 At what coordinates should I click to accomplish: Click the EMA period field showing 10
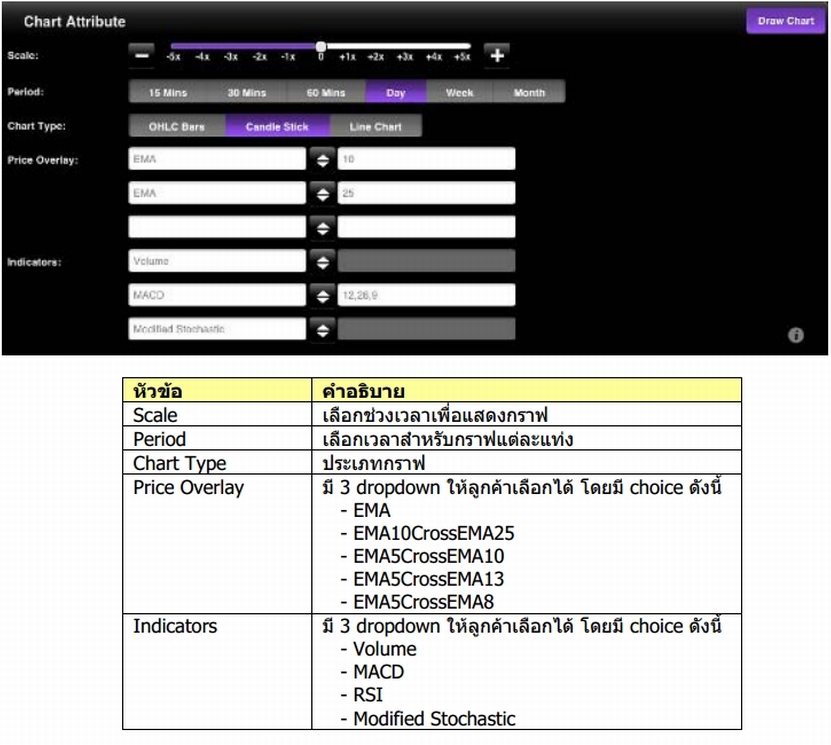[427, 158]
